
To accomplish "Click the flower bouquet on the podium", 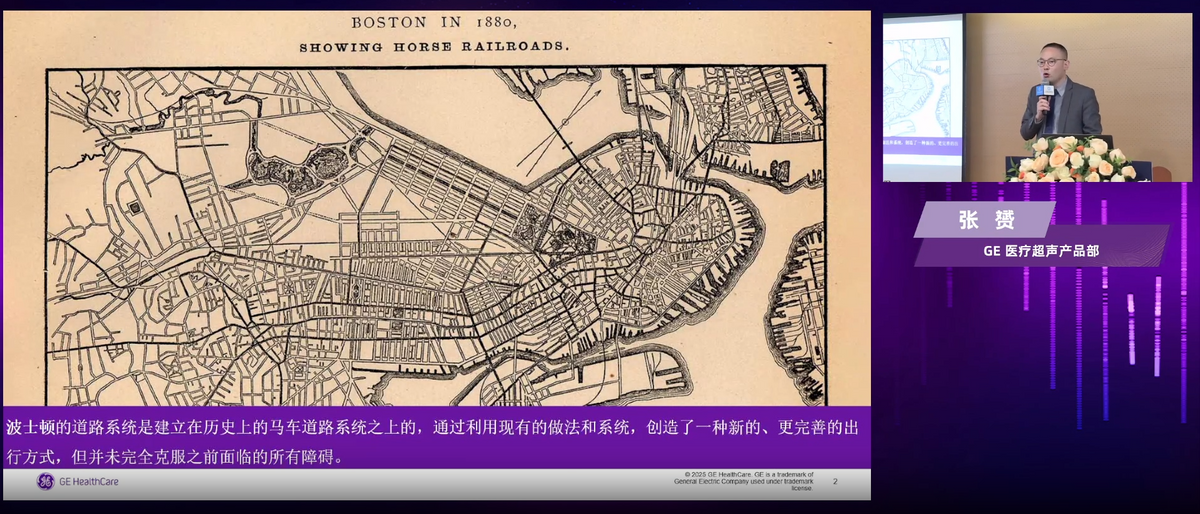I will tap(1070, 159).
